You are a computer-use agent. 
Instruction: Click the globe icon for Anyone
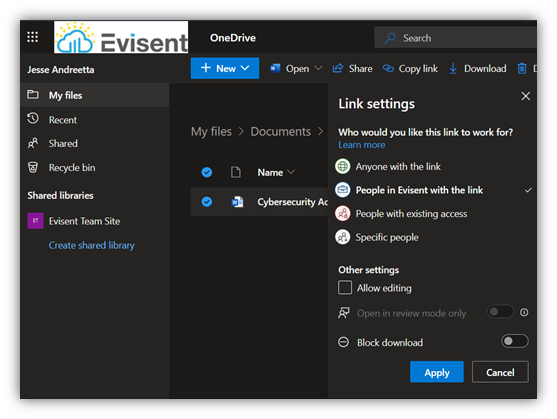point(343,166)
